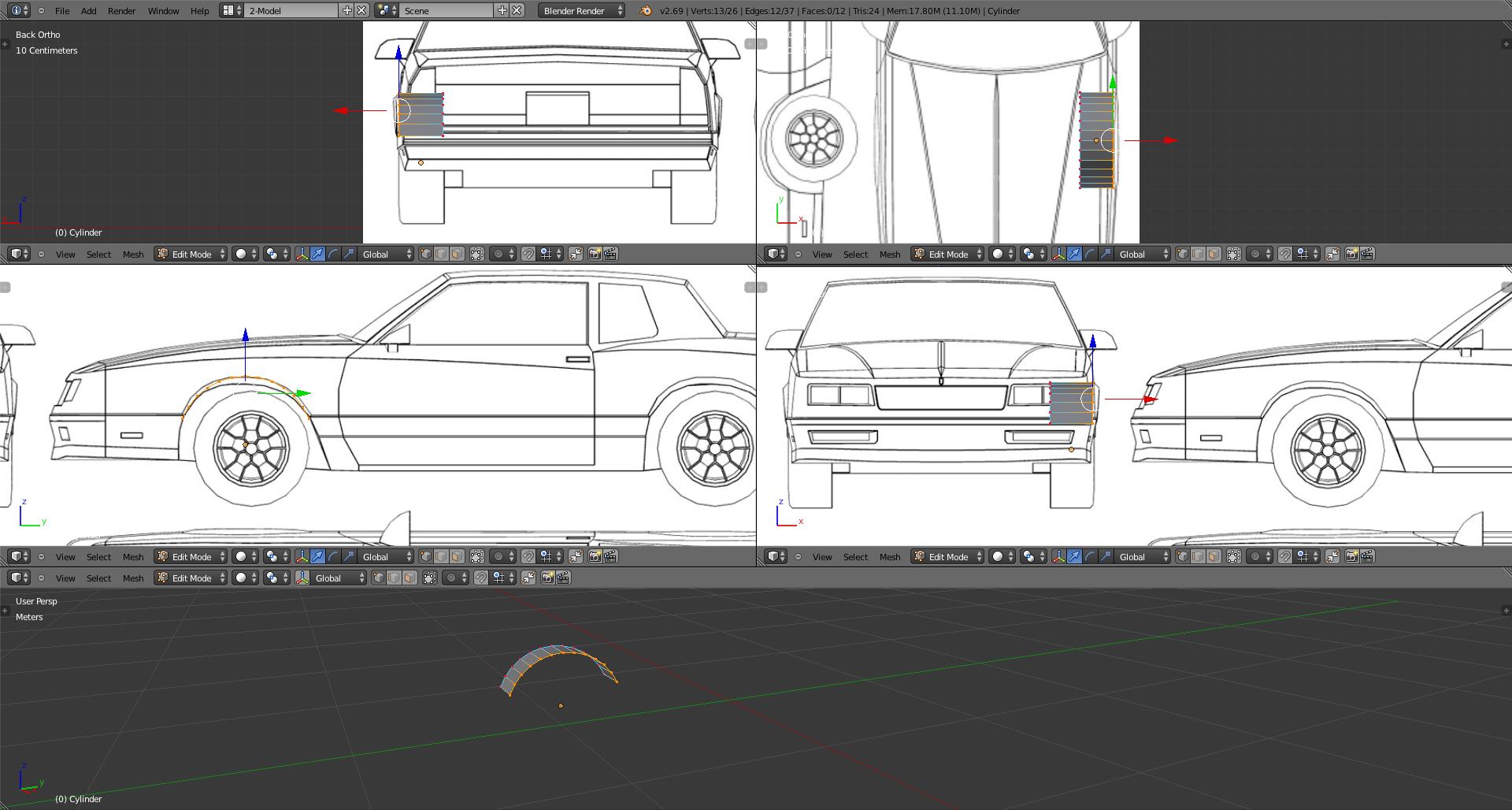Click OpenGL render image icon in Back Ortho header
The image size is (1512, 810).
[x=595, y=254]
